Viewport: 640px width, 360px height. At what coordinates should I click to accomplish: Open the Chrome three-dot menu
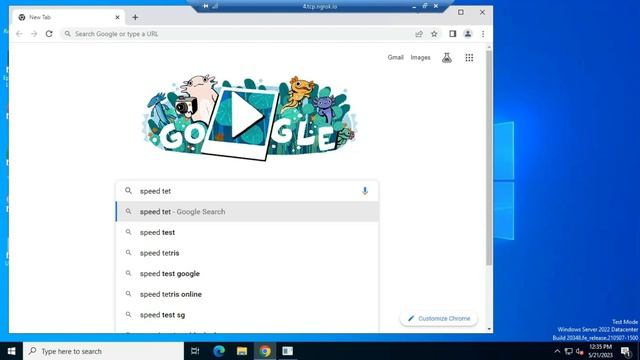coord(483,34)
